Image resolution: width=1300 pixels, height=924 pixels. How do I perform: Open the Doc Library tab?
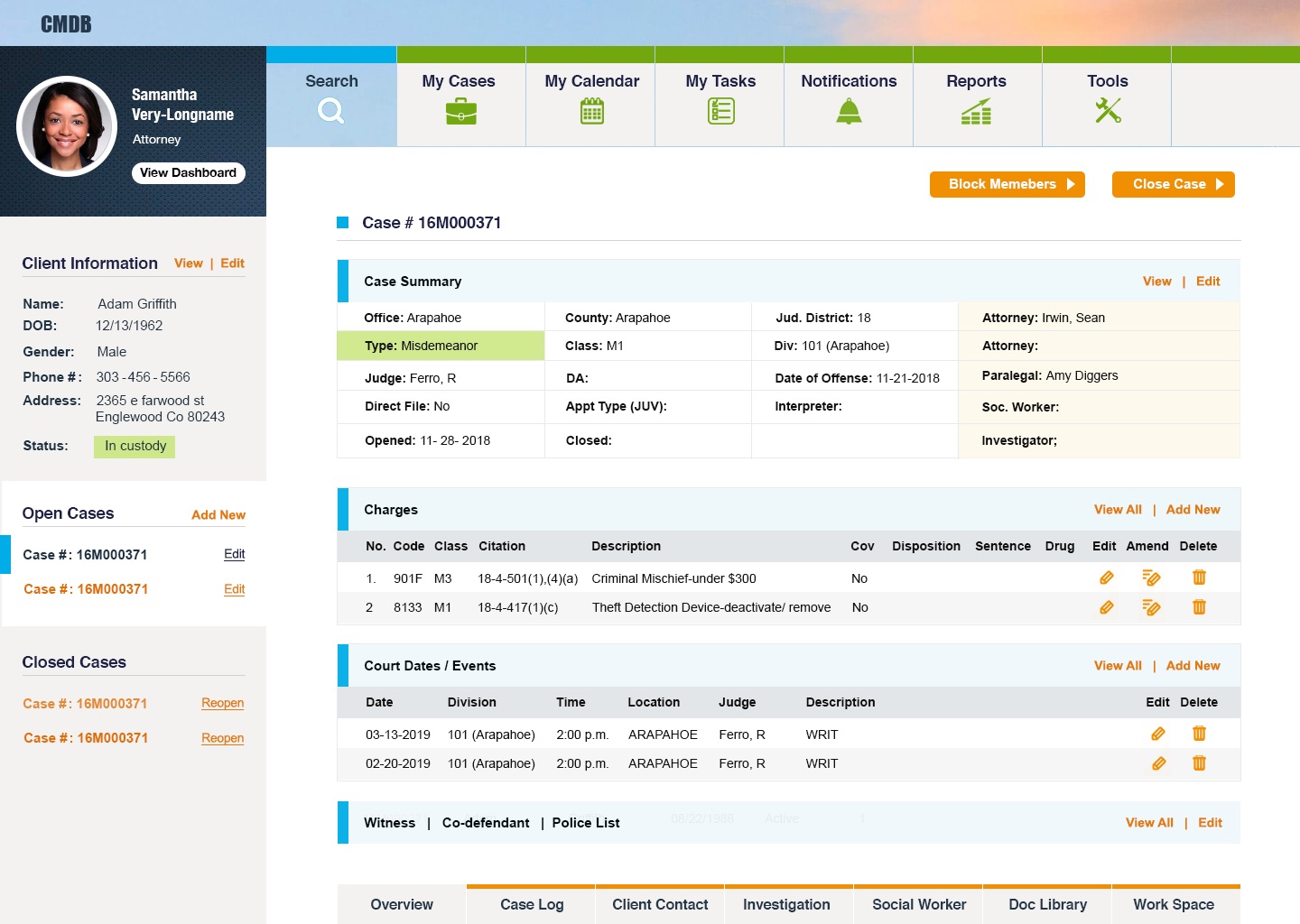coord(1047,904)
